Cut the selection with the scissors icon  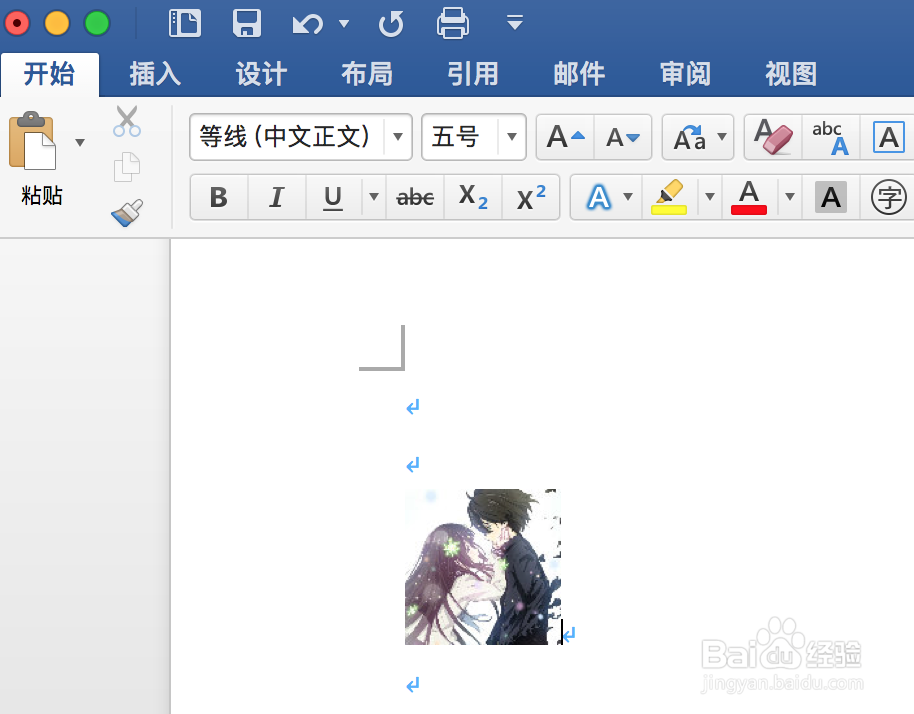point(127,120)
